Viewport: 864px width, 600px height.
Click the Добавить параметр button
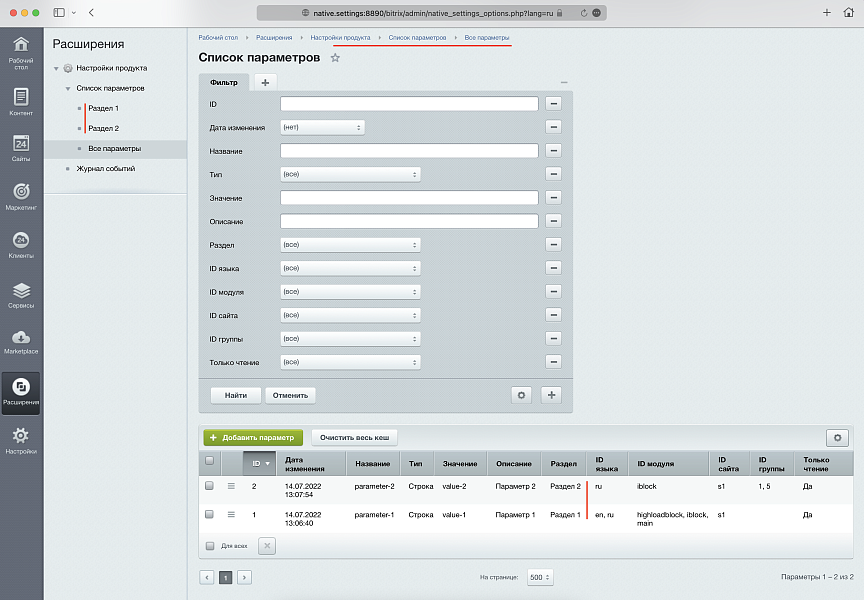(253, 438)
